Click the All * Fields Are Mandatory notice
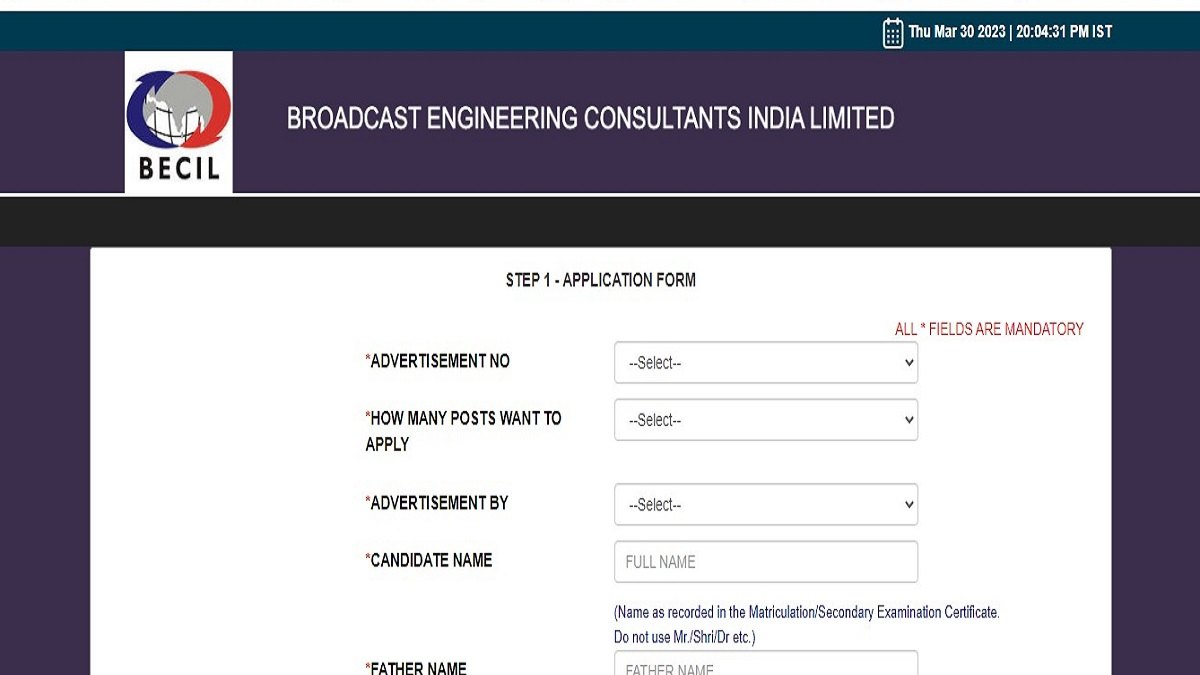 coord(989,329)
